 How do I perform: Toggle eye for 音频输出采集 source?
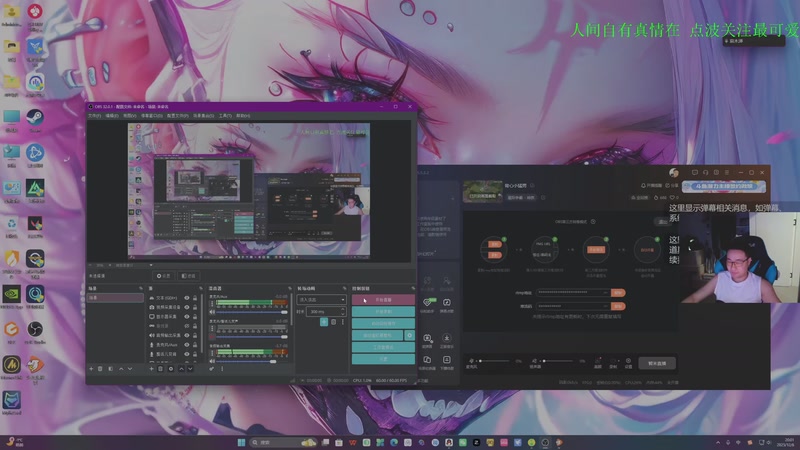187,335
